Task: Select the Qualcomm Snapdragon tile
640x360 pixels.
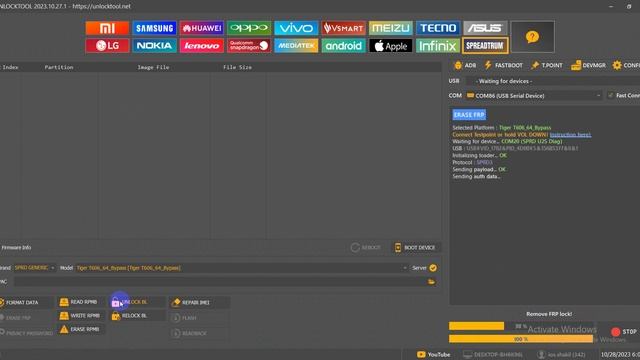Action: pyautogui.click(x=249, y=46)
